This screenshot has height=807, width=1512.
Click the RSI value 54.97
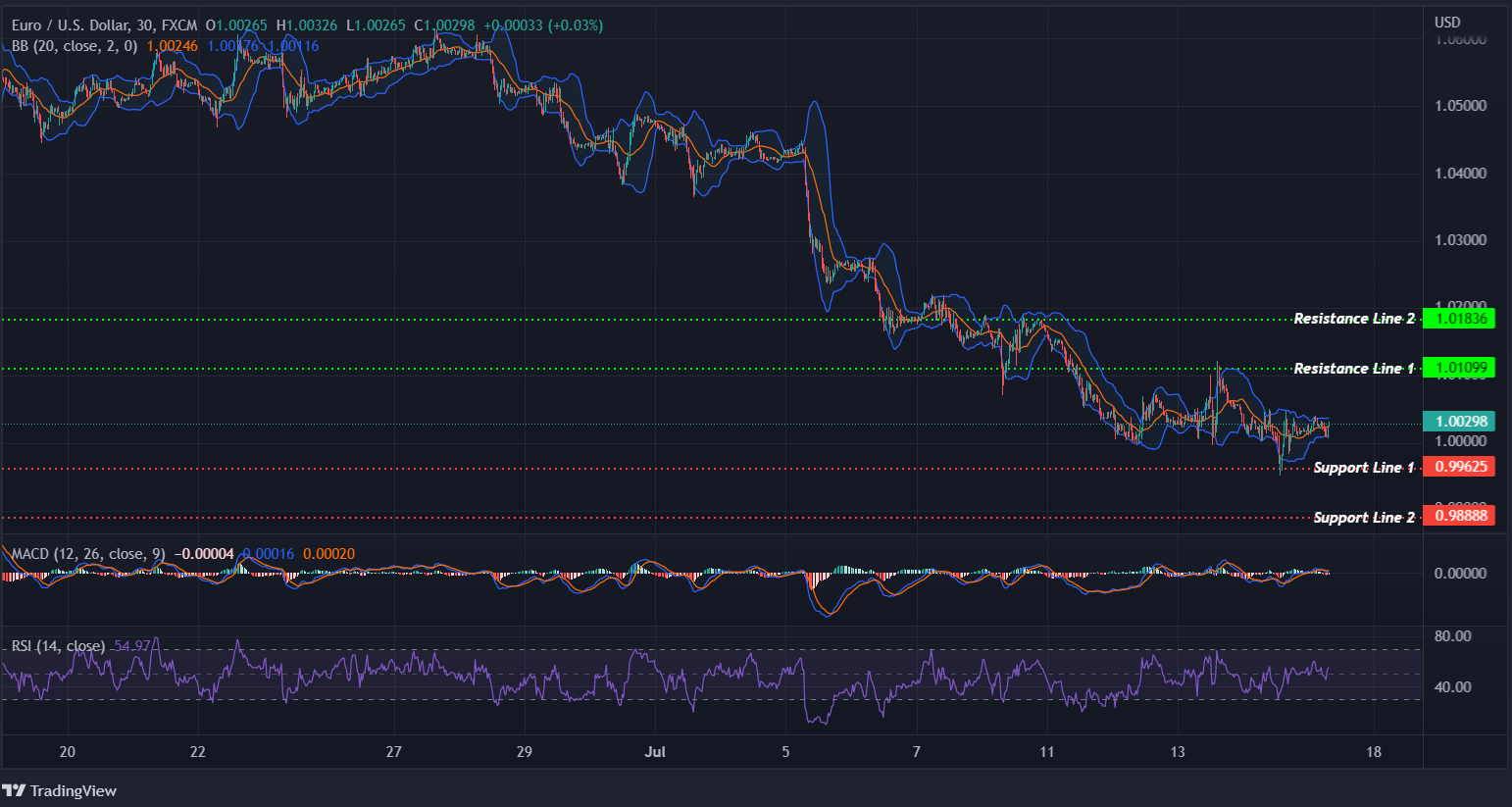[x=133, y=645]
